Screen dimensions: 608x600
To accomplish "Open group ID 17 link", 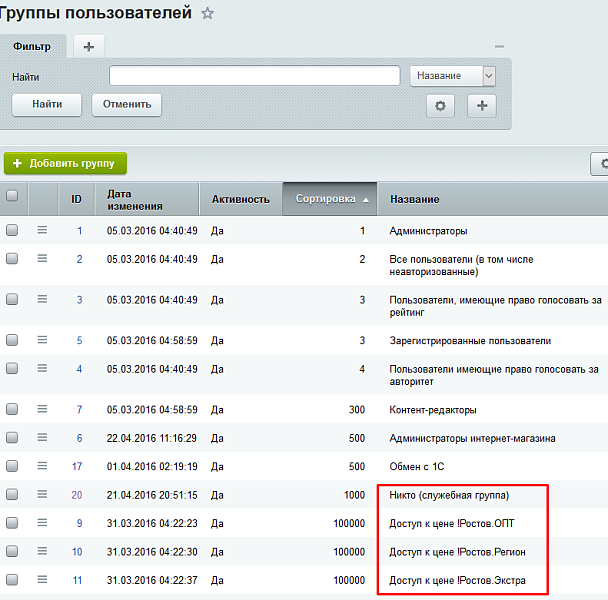I will (x=77, y=466).
